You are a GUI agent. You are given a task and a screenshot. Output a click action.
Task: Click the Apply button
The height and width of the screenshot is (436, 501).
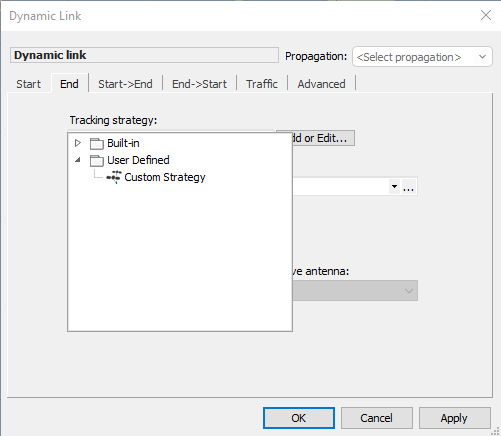[454, 418]
